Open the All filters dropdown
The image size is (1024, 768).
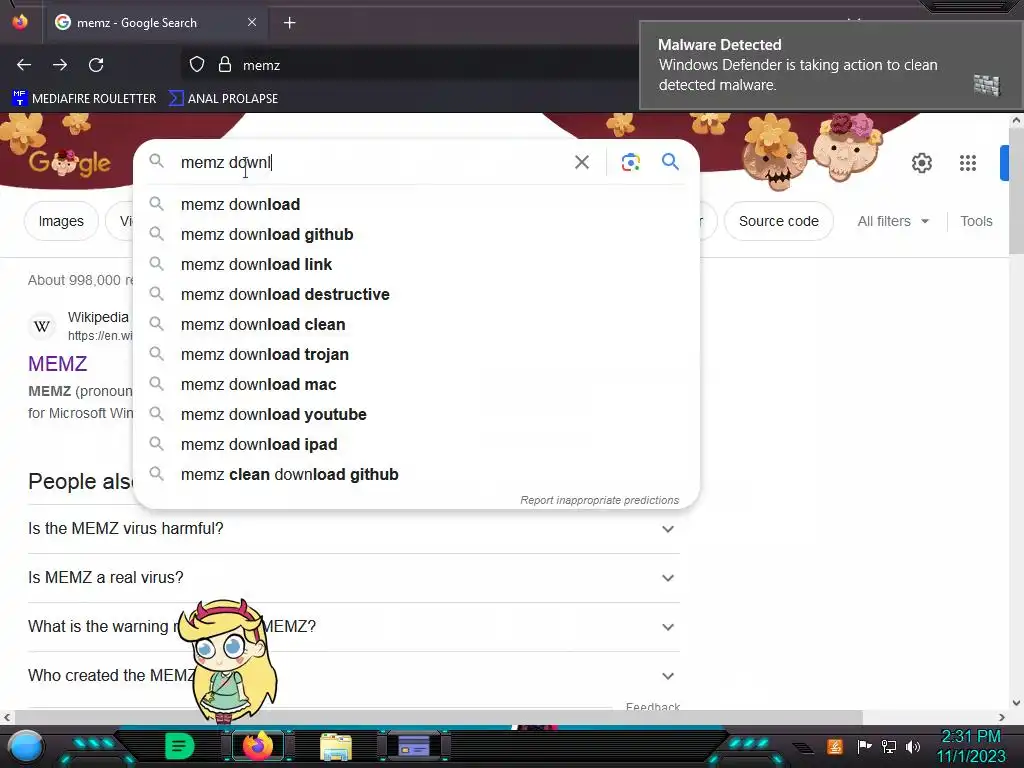tap(893, 221)
